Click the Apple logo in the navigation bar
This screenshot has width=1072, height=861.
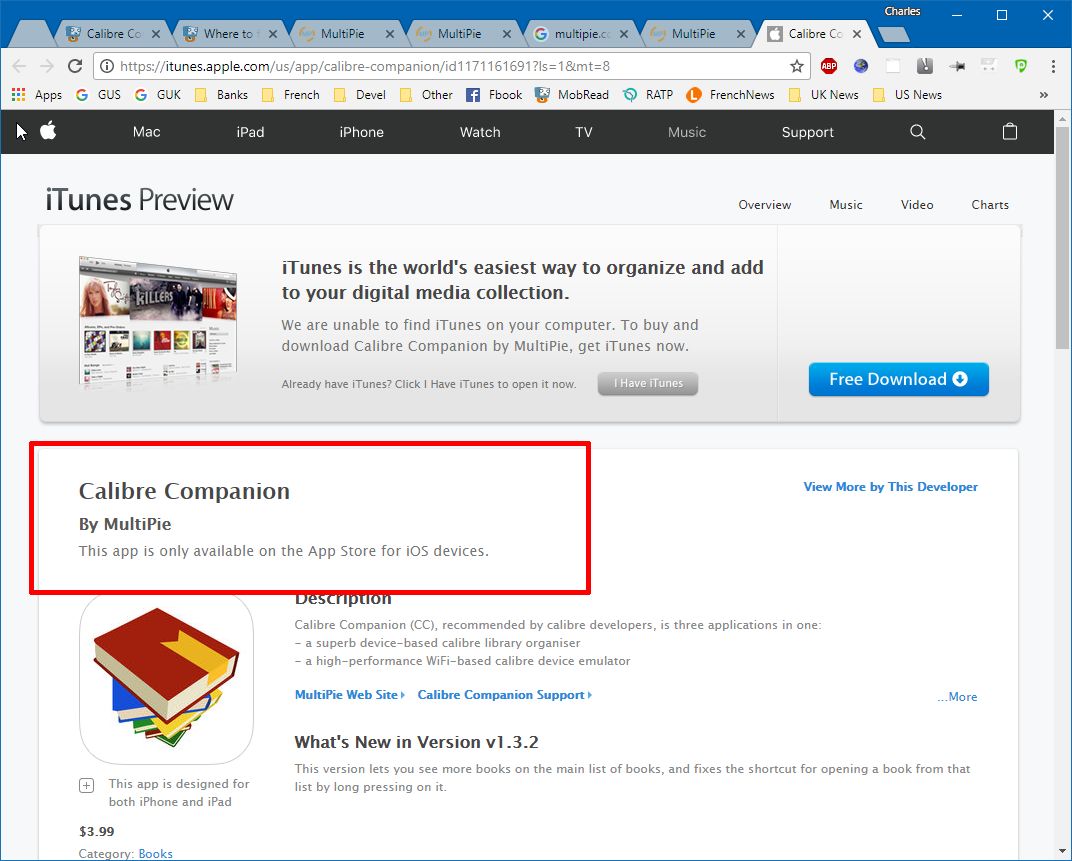pos(48,131)
